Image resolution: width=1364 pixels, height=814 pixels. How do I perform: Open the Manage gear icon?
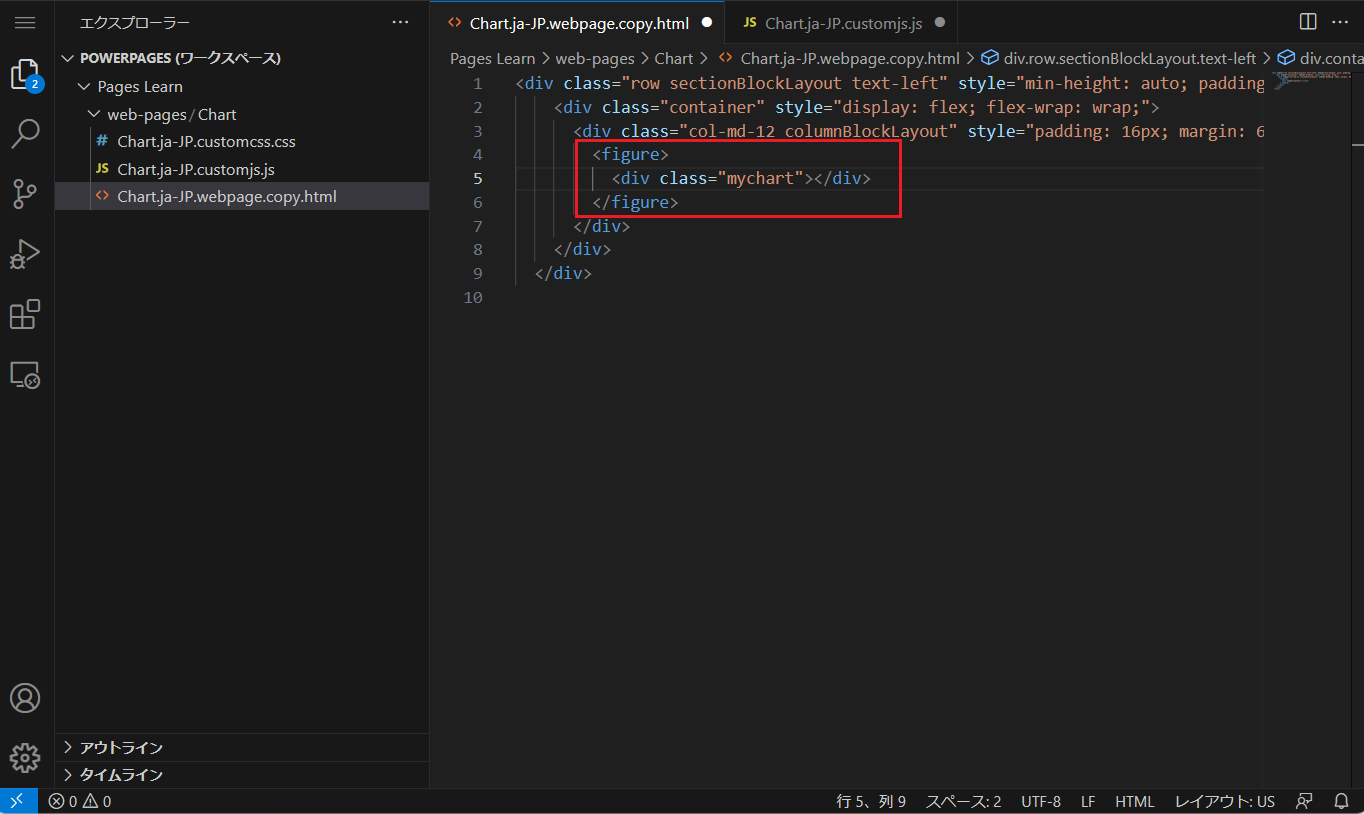tap(25, 757)
